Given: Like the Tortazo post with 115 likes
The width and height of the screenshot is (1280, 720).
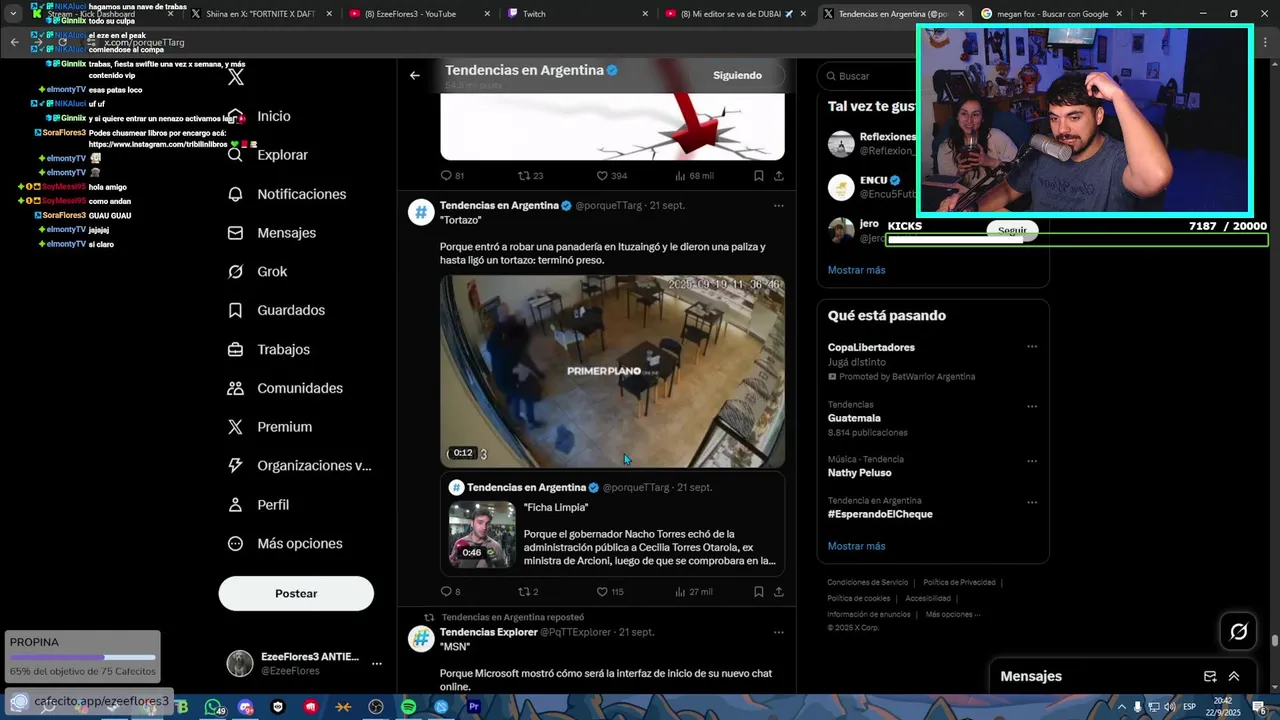Looking at the screenshot, I should pyautogui.click(x=602, y=592).
